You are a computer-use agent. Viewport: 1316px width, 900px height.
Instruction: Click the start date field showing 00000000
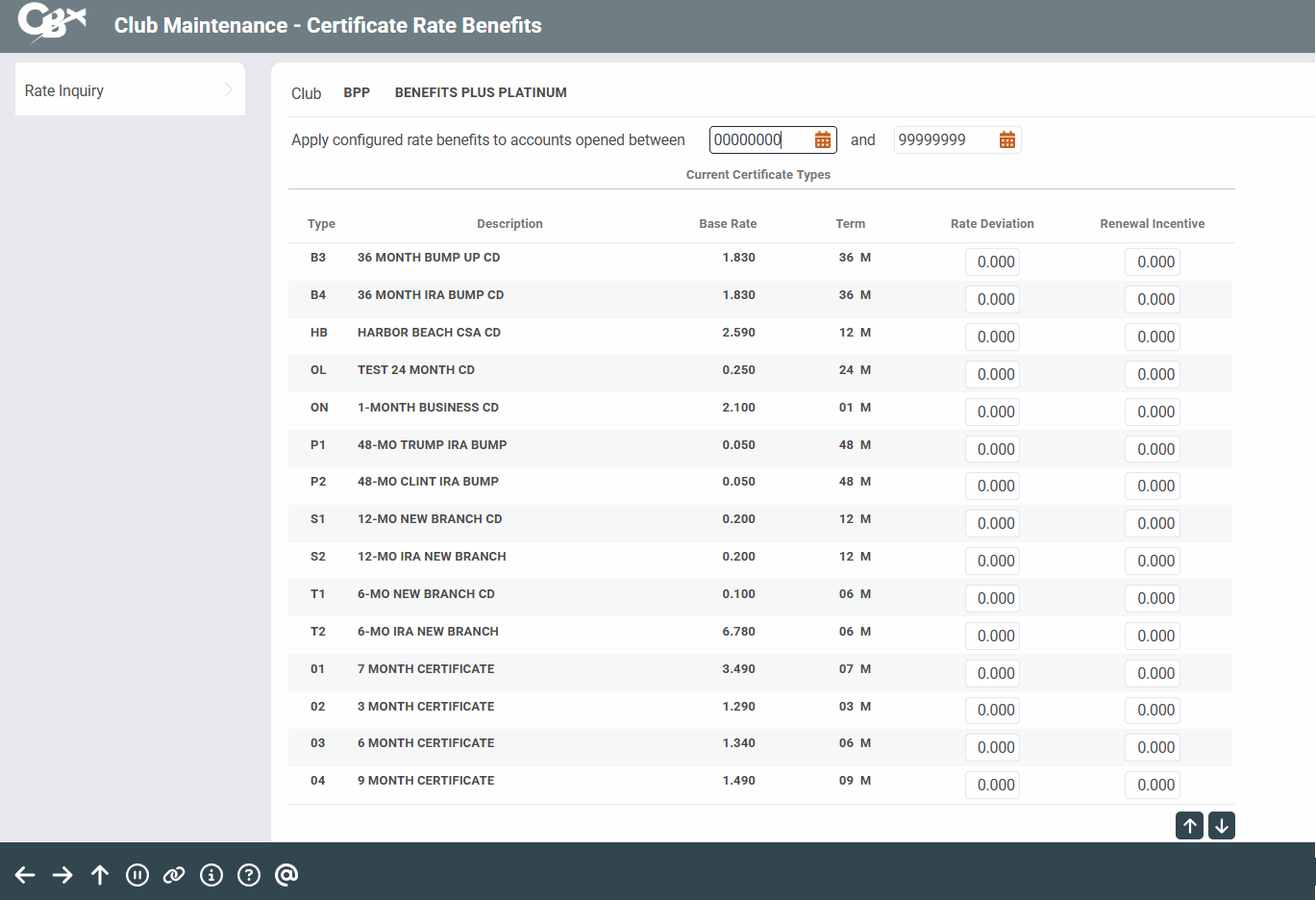tap(759, 140)
